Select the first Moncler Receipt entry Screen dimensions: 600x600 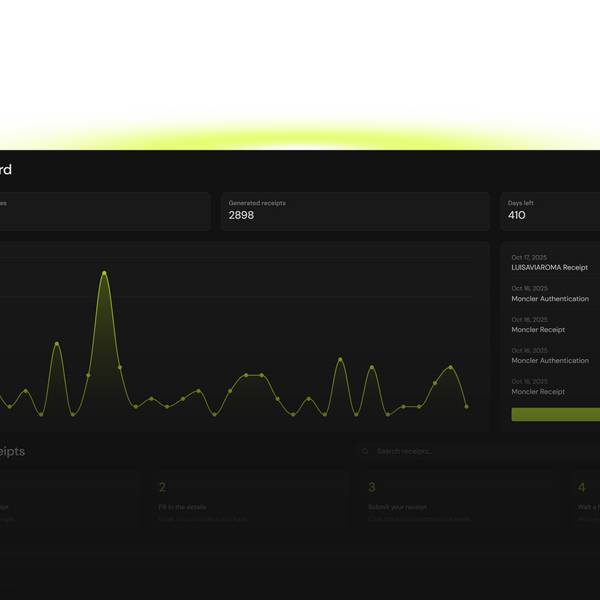(x=538, y=330)
